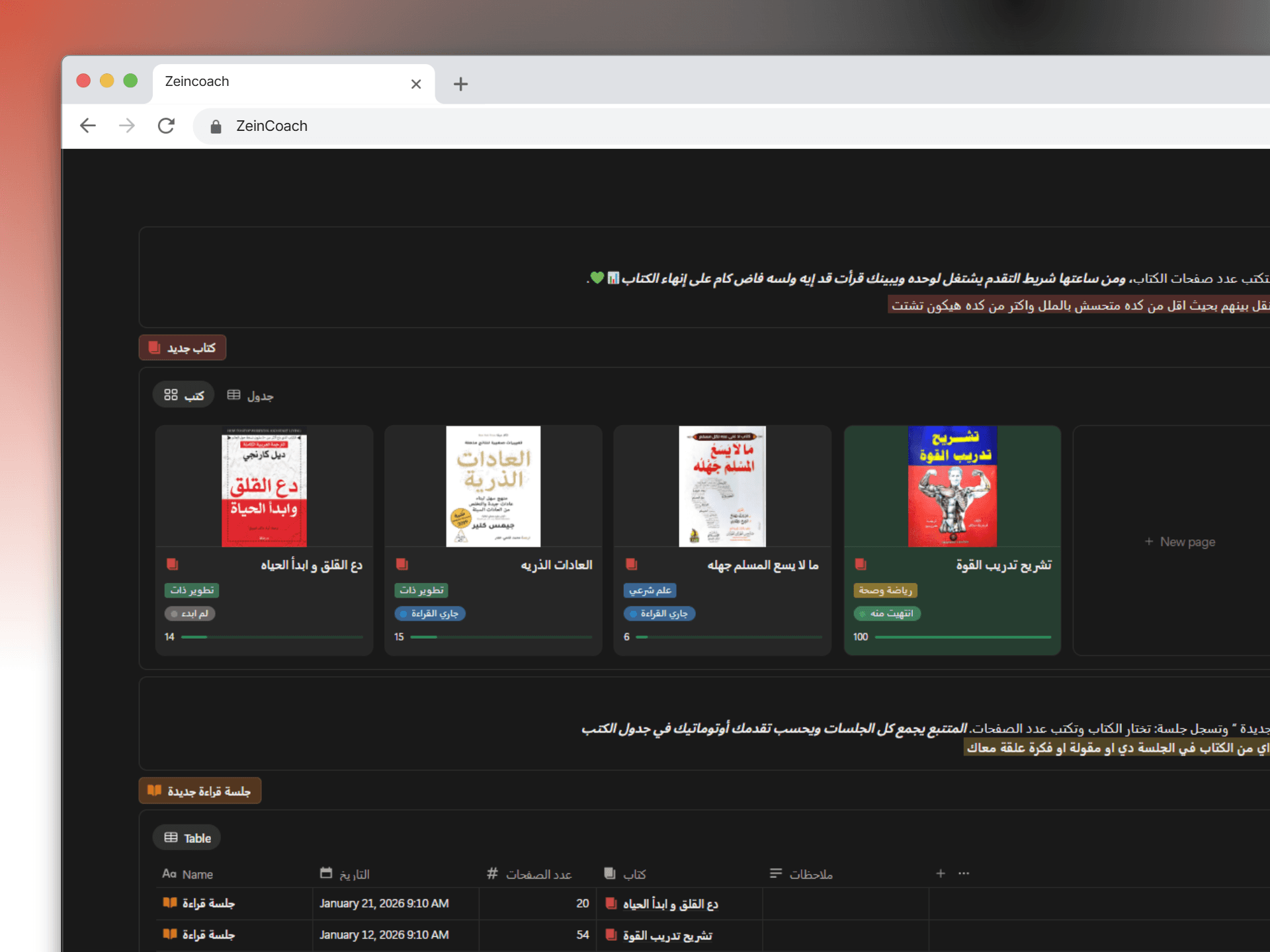Screen dimensions: 1270x952
Task: Open the لم ابدء status tag dropdown
Action: tap(190, 614)
